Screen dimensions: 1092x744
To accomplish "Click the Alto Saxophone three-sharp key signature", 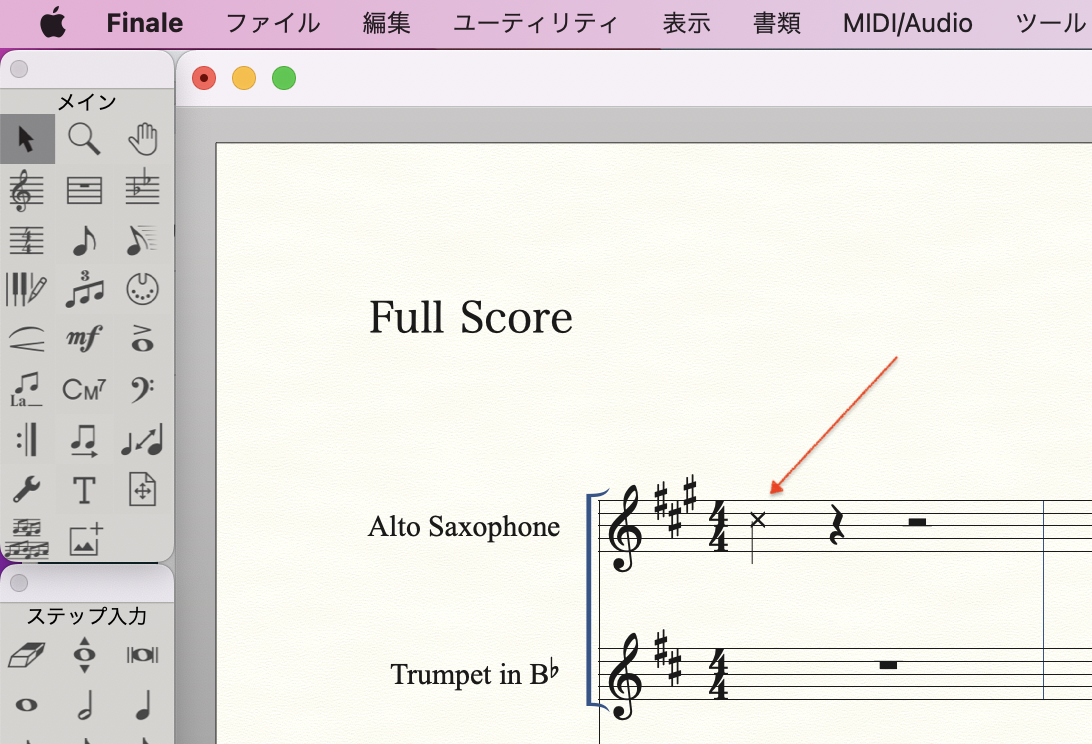I will (x=676, y=506).
